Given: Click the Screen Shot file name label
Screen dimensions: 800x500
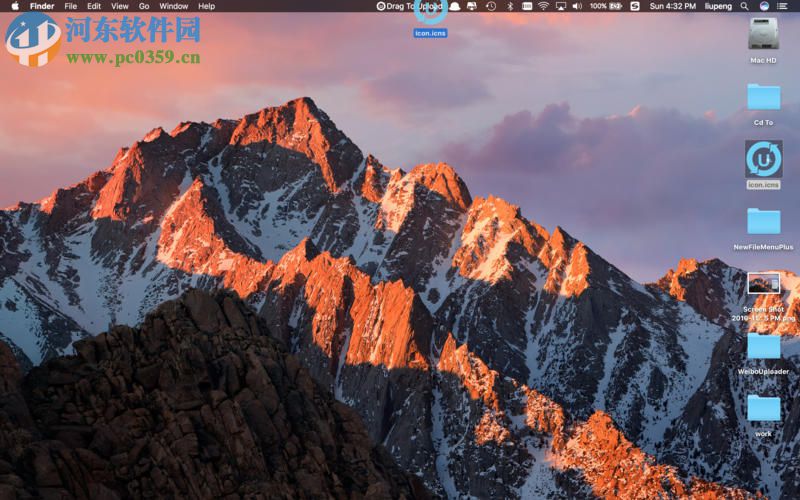Looking at the screenshot, I should point(763,313).
